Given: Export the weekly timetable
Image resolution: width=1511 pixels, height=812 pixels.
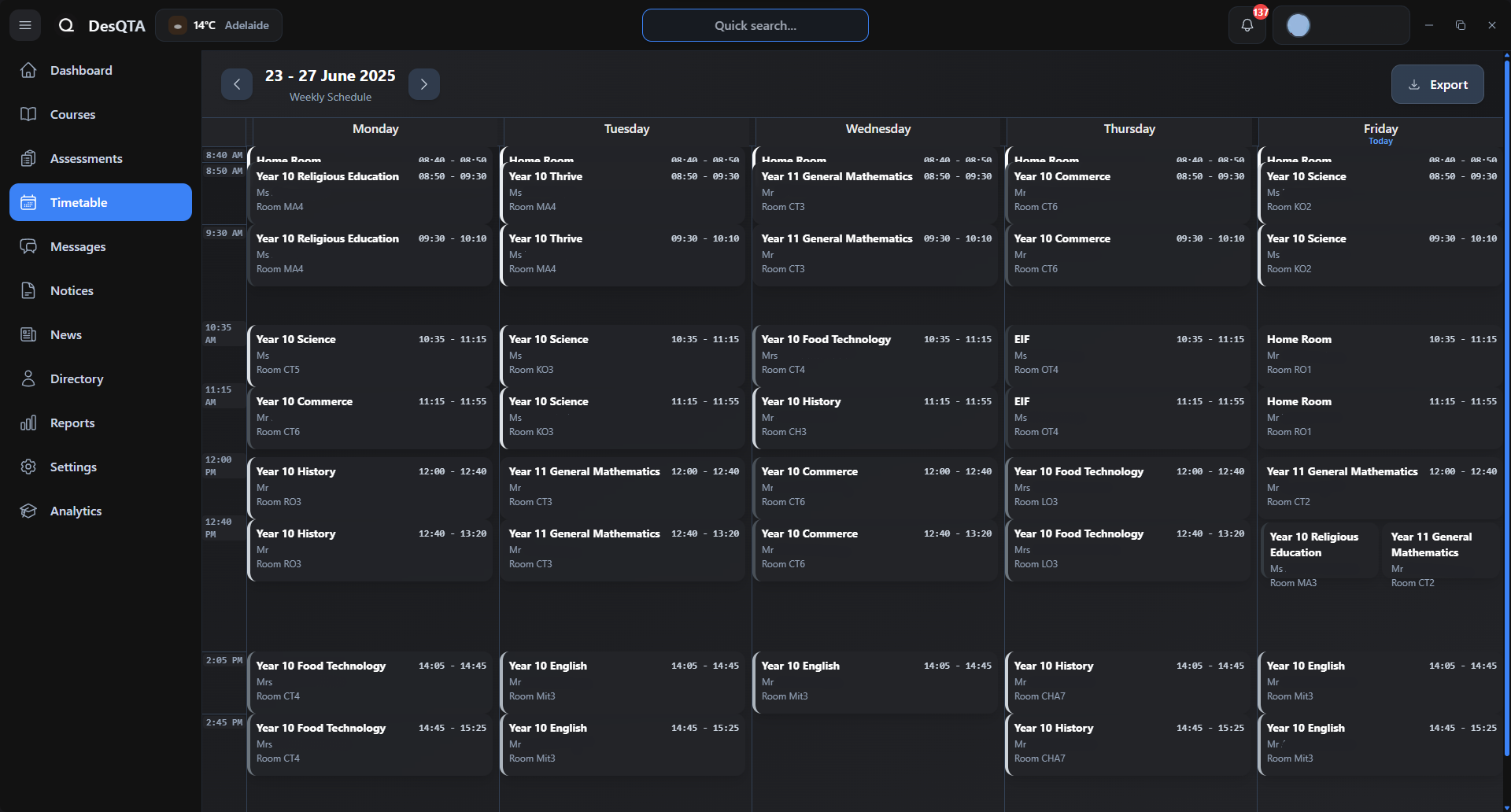Looking at the screenshot, I should pos(1437,84).
